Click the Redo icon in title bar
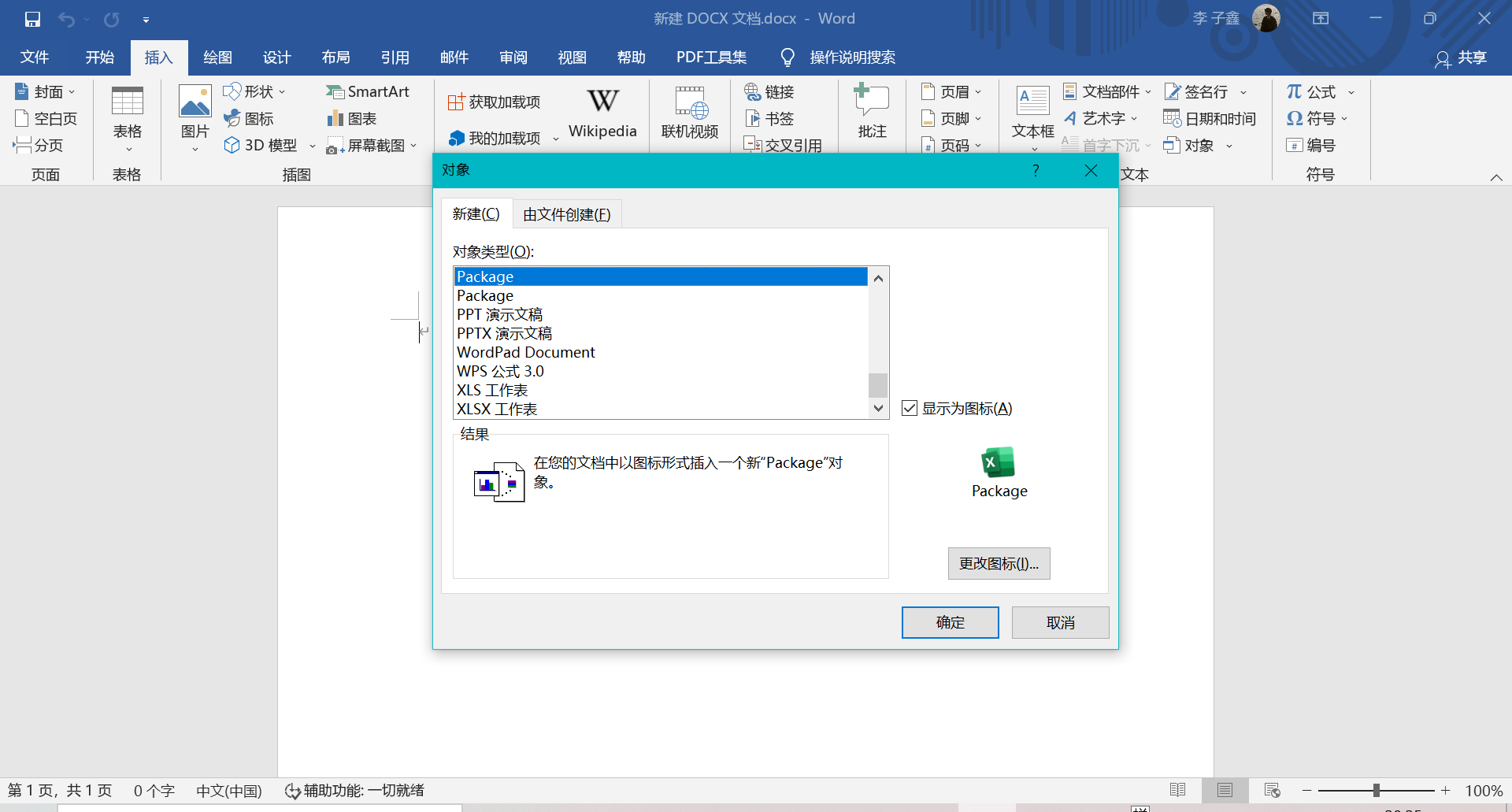1512x812 pixels. [112, 19]
